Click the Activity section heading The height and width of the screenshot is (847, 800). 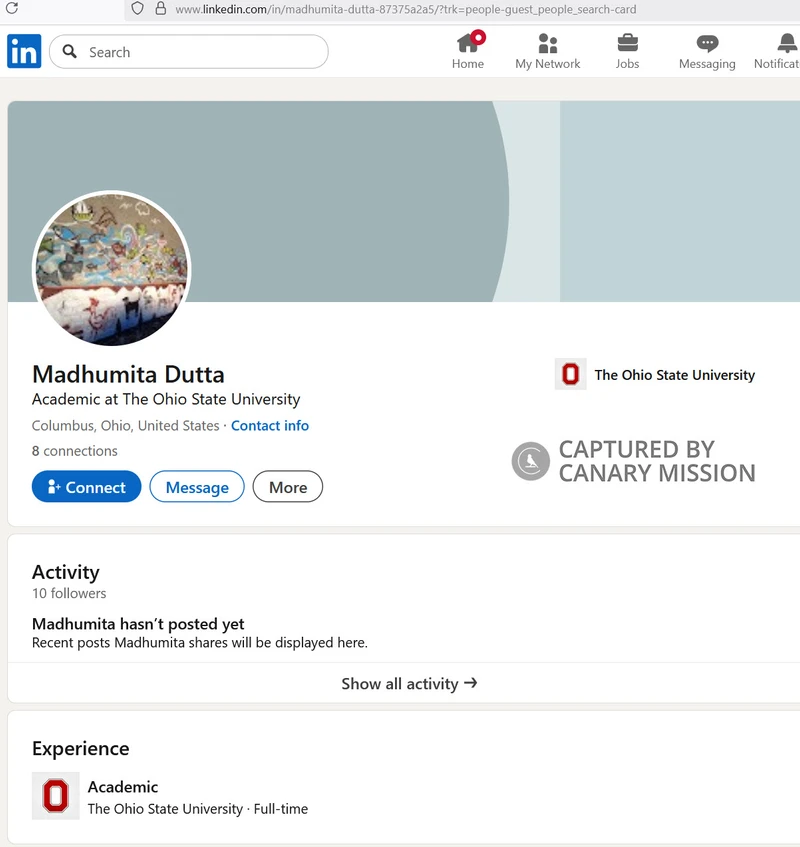(66, 572)
